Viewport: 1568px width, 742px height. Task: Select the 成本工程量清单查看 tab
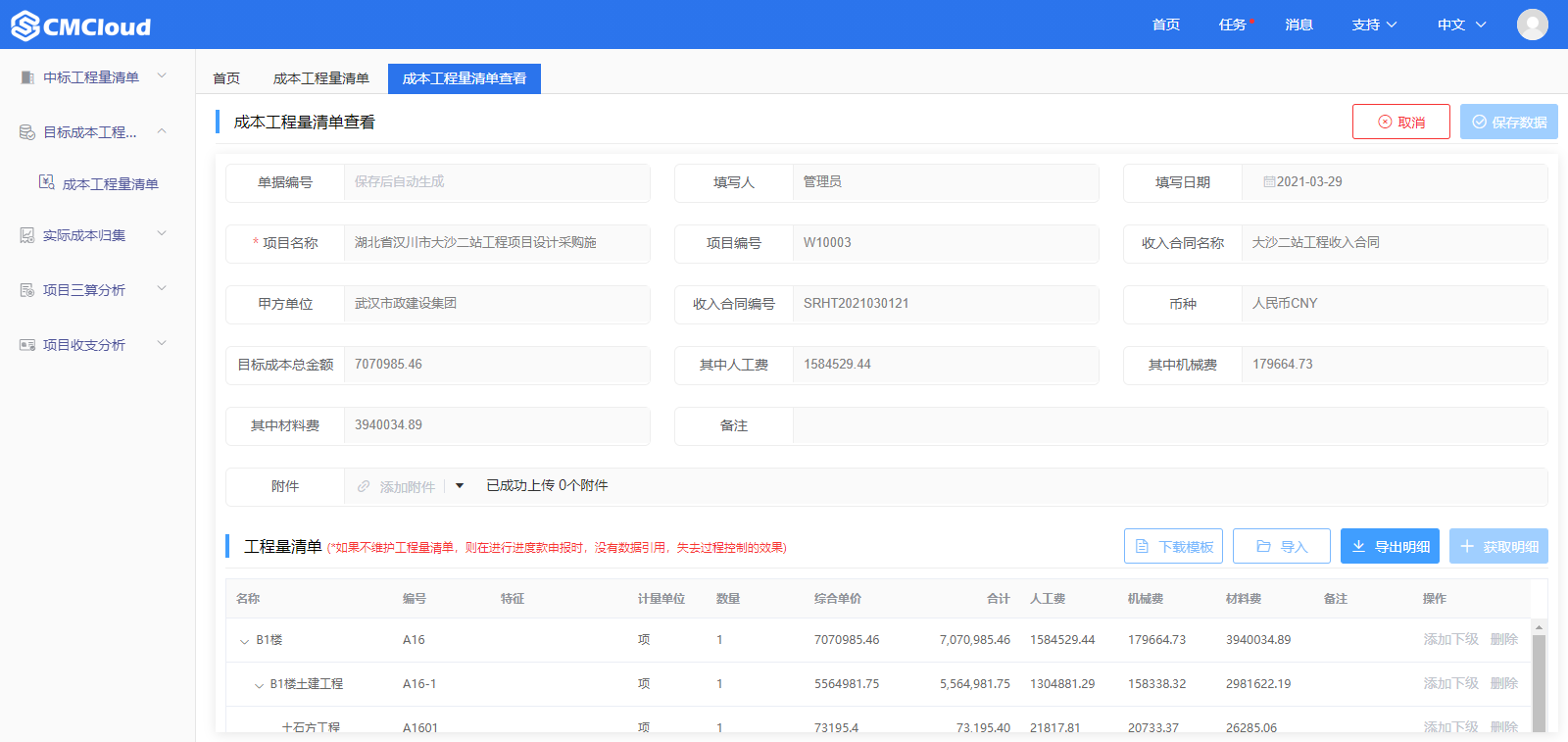pyautogui.click(x=465, y=78)
